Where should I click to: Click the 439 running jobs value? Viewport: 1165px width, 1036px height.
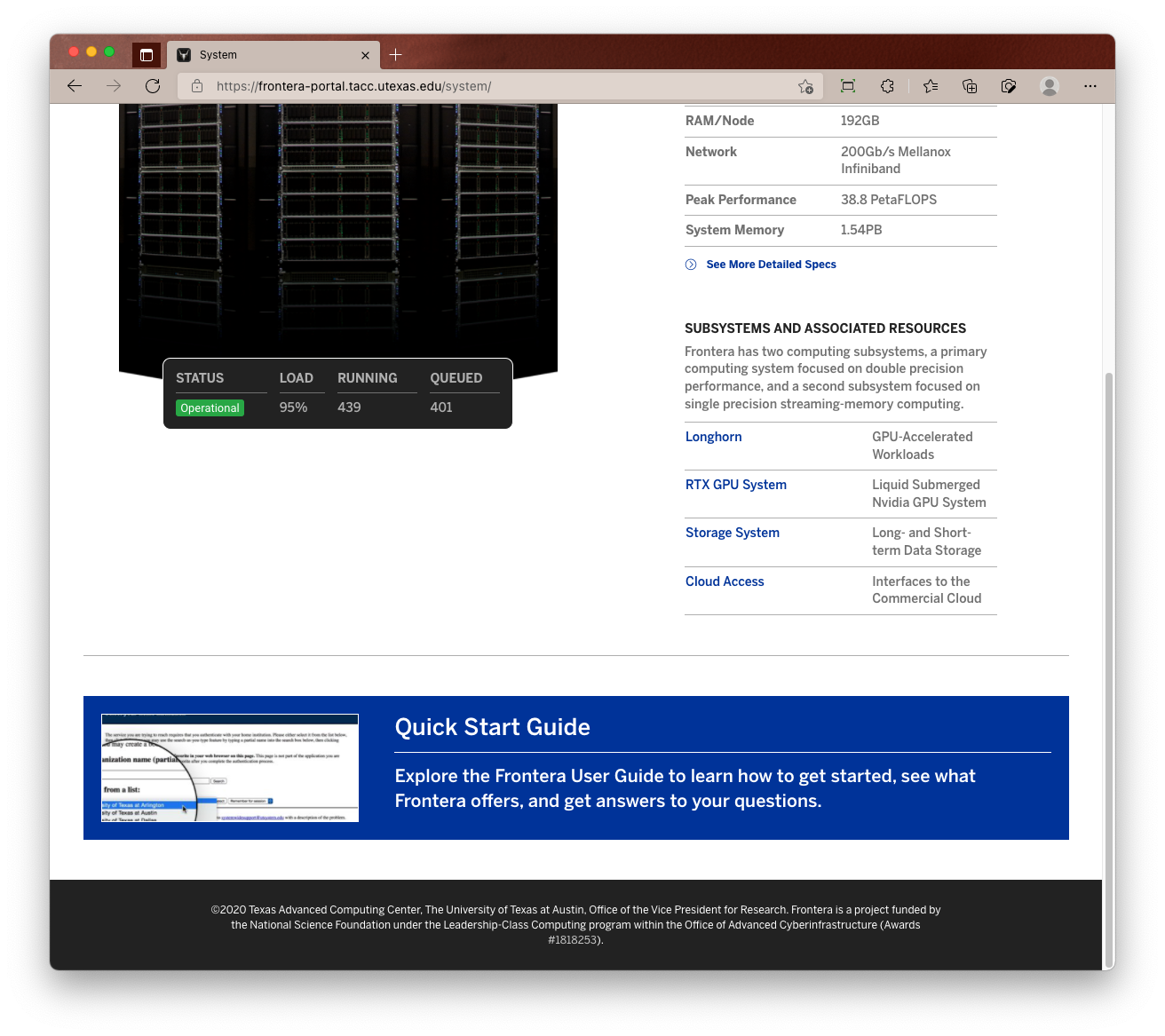pos(349,407)
